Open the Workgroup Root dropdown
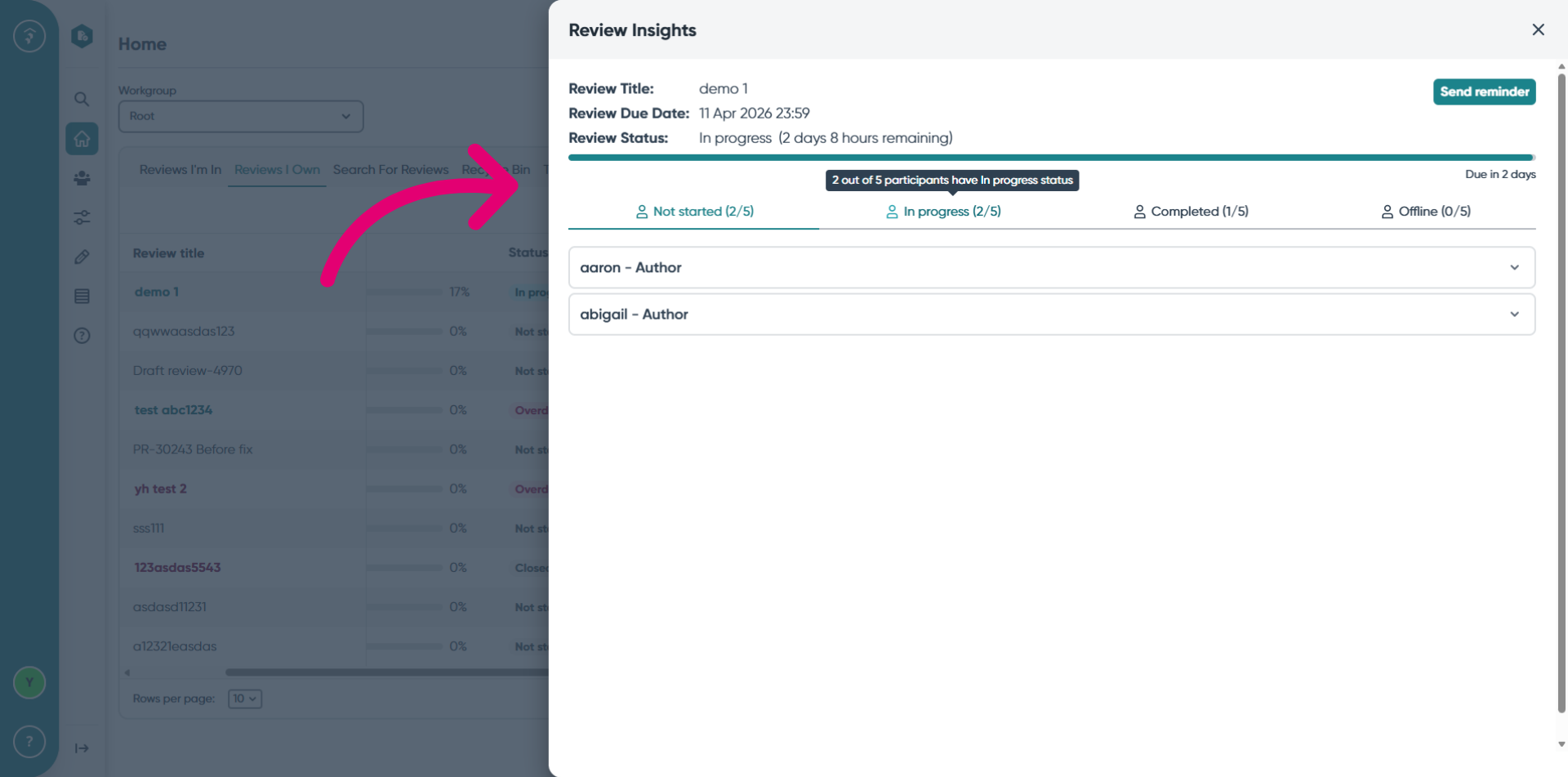The image size is (1568, 777). 241,116
